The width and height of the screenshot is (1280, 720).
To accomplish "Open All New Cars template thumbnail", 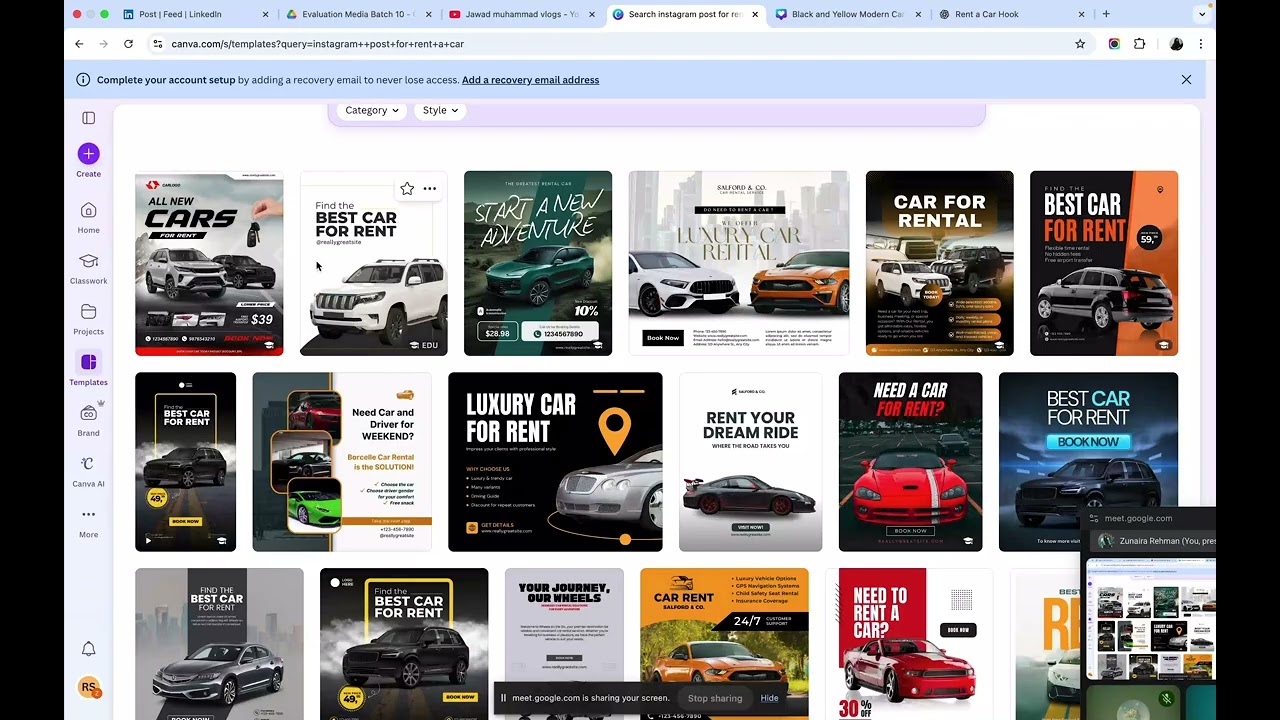I will click(209, 263).
